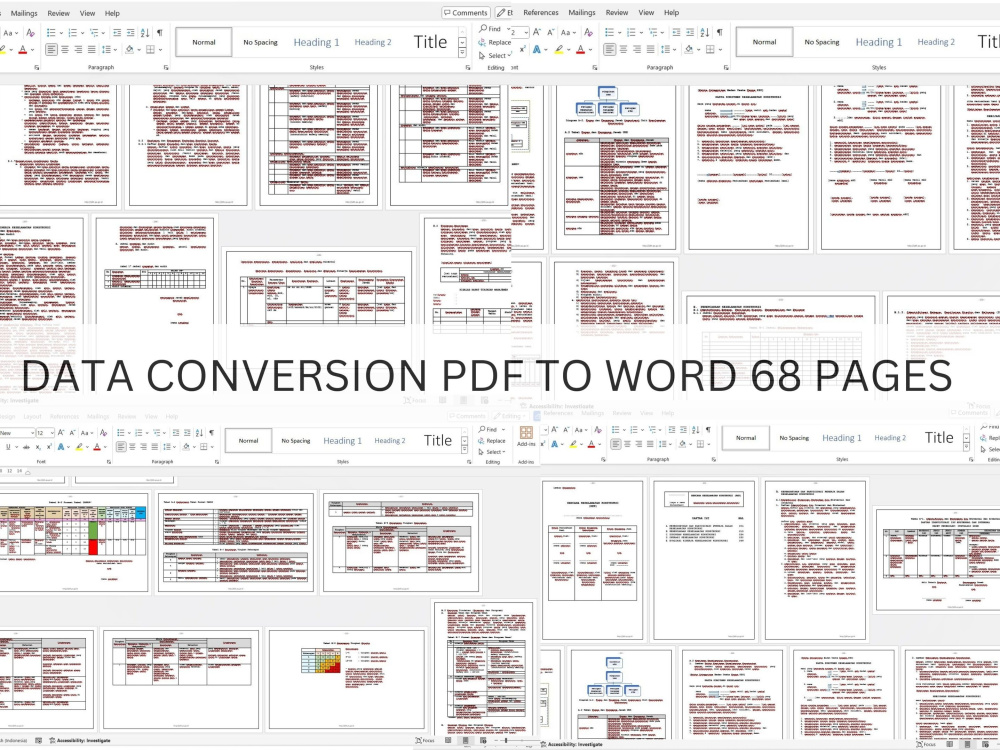Click Increase Font Size in bottom-left window
The image size is (1000, 750).
tap(61, 432)
